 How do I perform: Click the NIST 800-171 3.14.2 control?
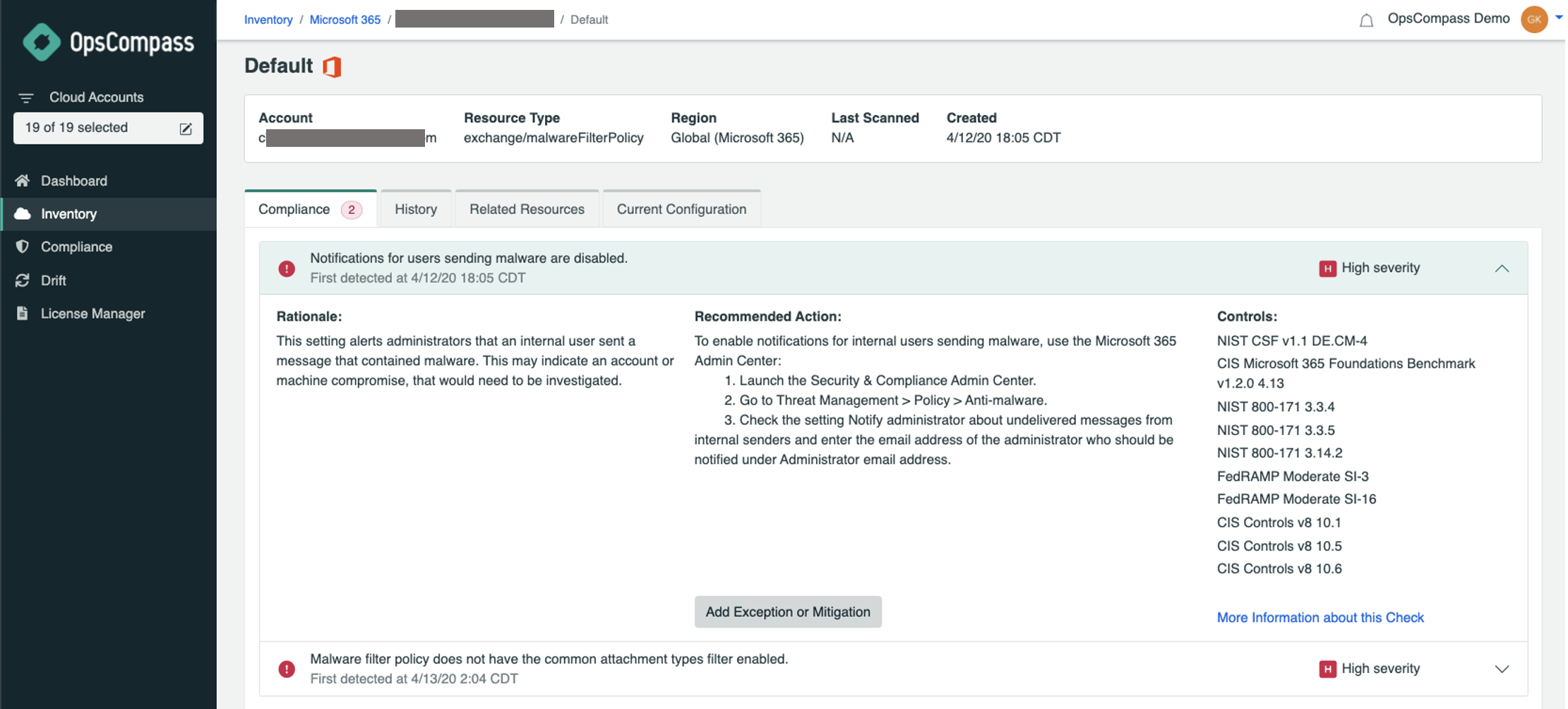[x=1279, y=453]
